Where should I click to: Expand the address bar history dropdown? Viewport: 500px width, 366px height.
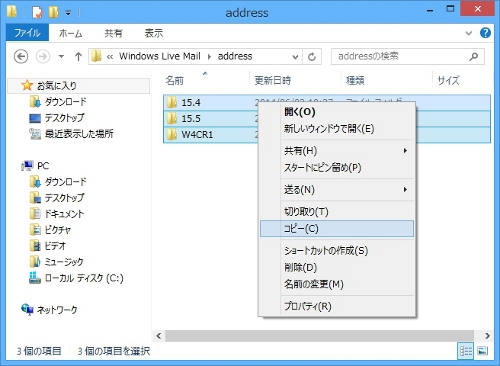(x=295, y=57)
